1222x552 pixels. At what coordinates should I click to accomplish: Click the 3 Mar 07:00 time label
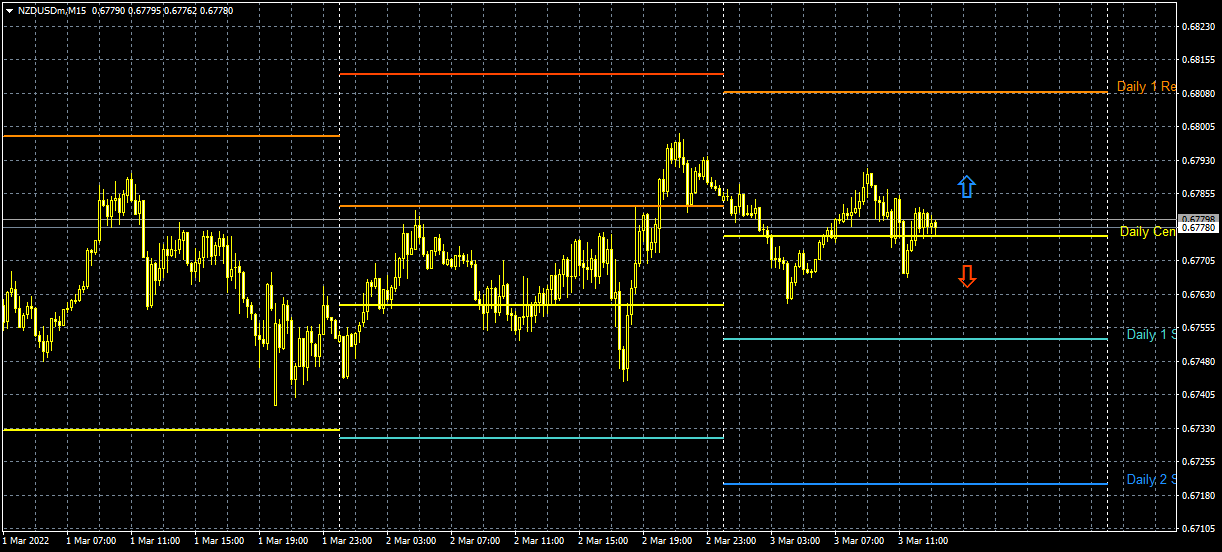[859, 541]
